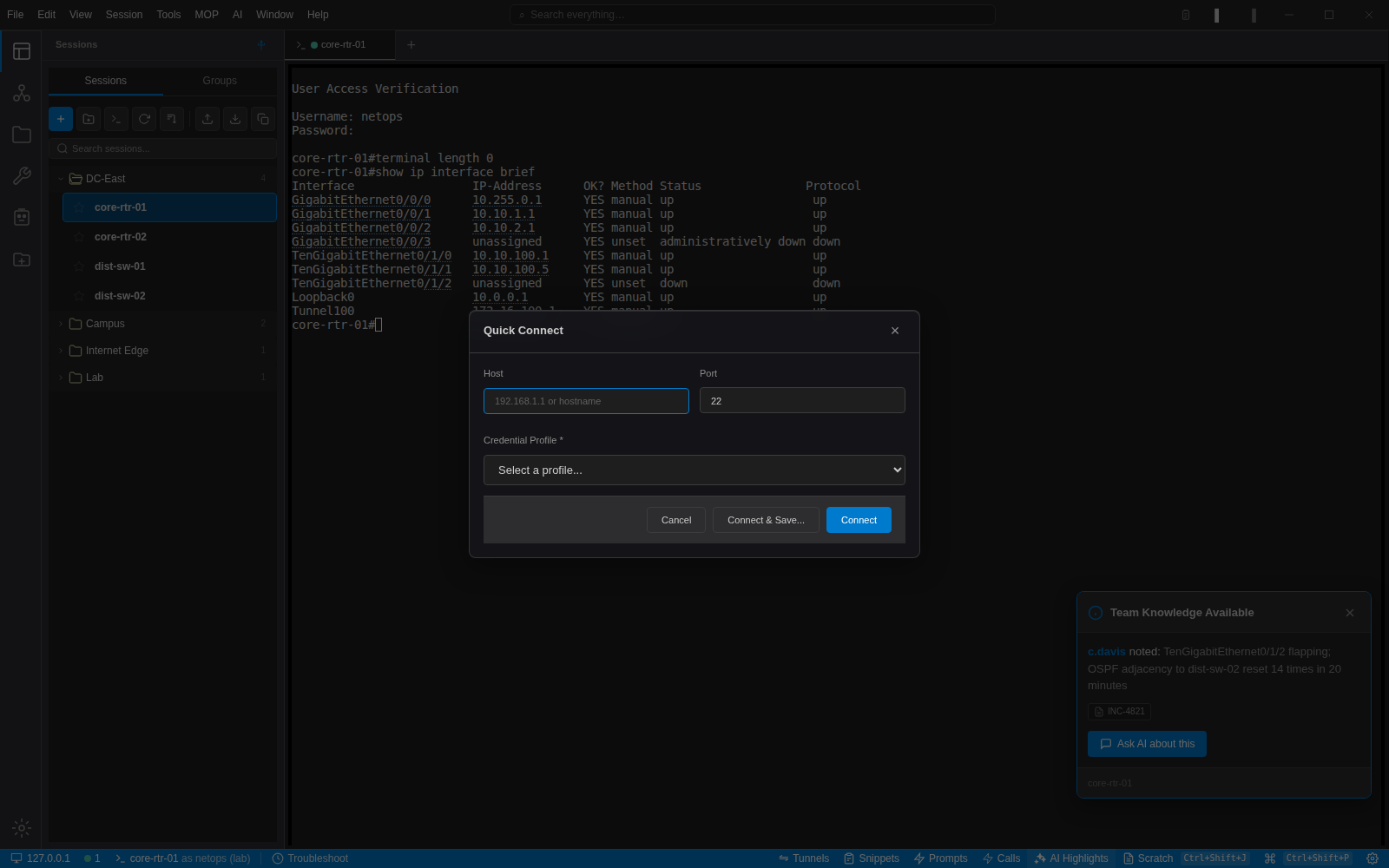Screen dimensions: 1389x868
Task: Select the dist-sw-02 session
Action: click(x=169, y=296)
